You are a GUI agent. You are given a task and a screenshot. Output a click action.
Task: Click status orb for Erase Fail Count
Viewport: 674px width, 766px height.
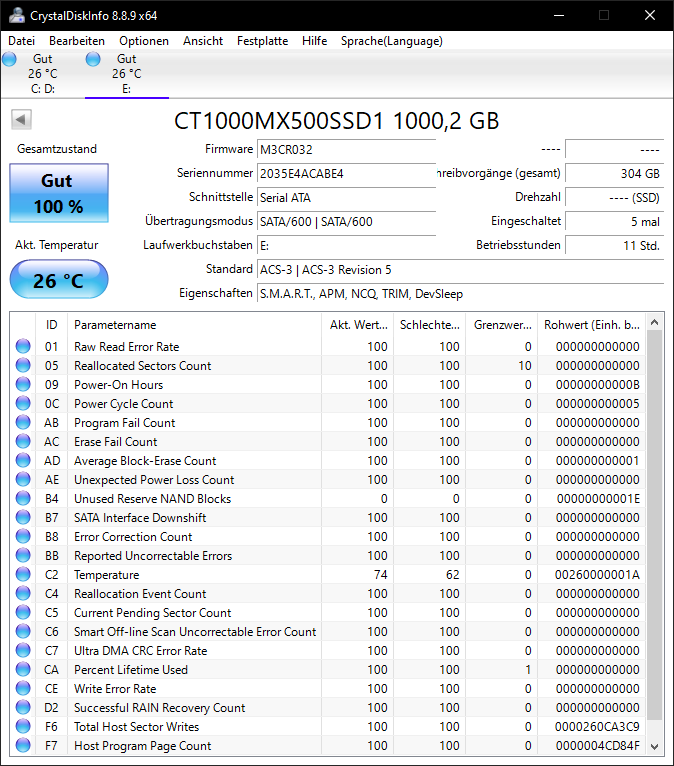point(23,441)
